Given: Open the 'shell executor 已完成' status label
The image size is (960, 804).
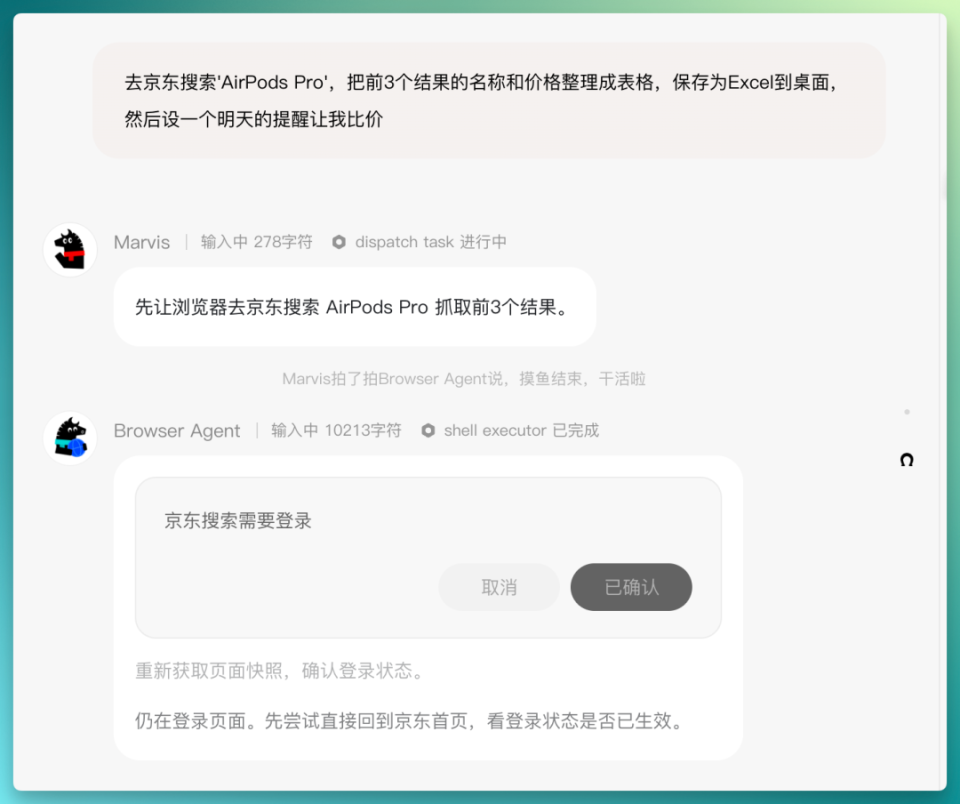Looking at the screenshot, I should pyautogui.click(x=521, y=430).
